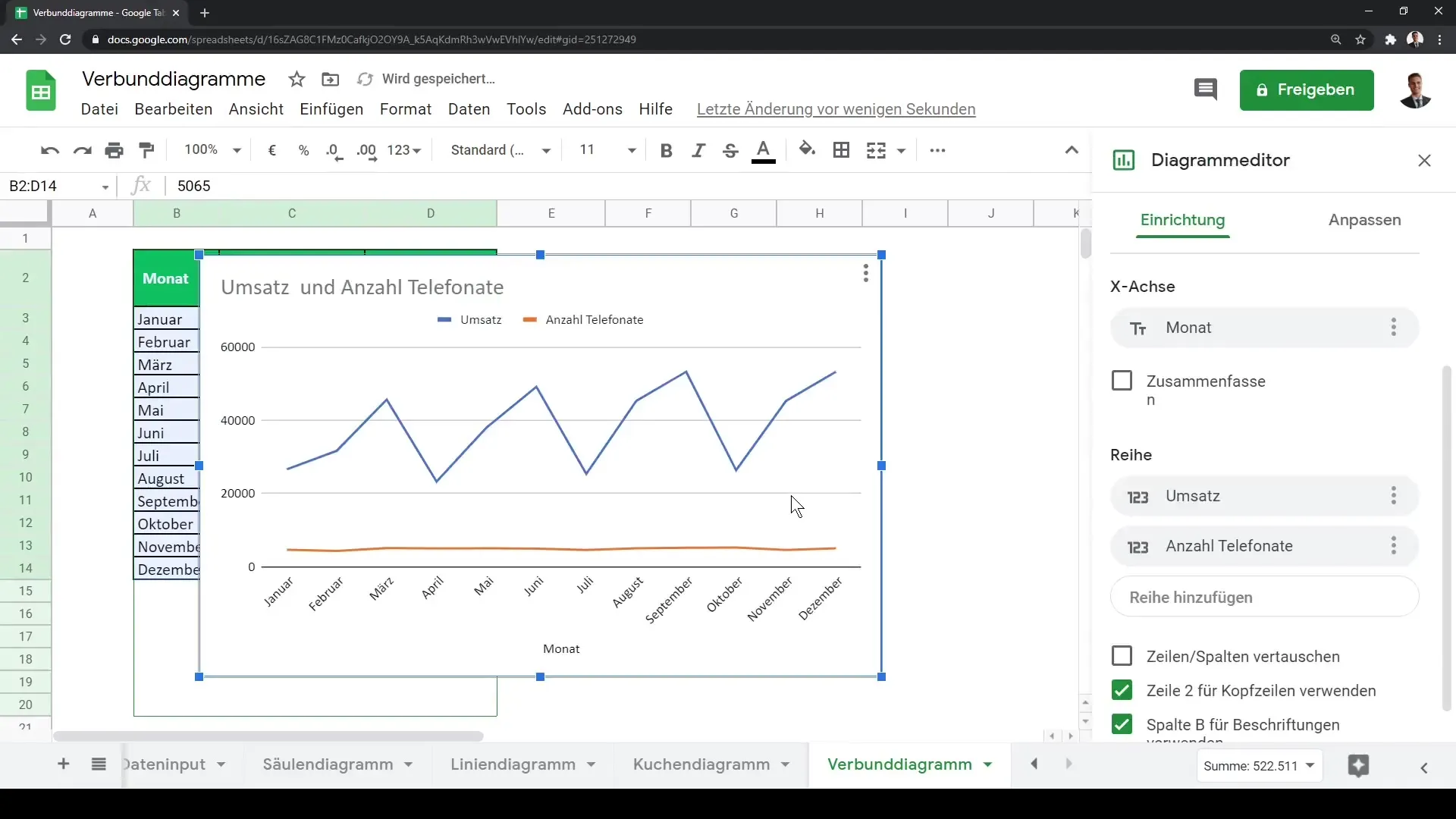
Task: Click the formula bar input
Action: 629,186
